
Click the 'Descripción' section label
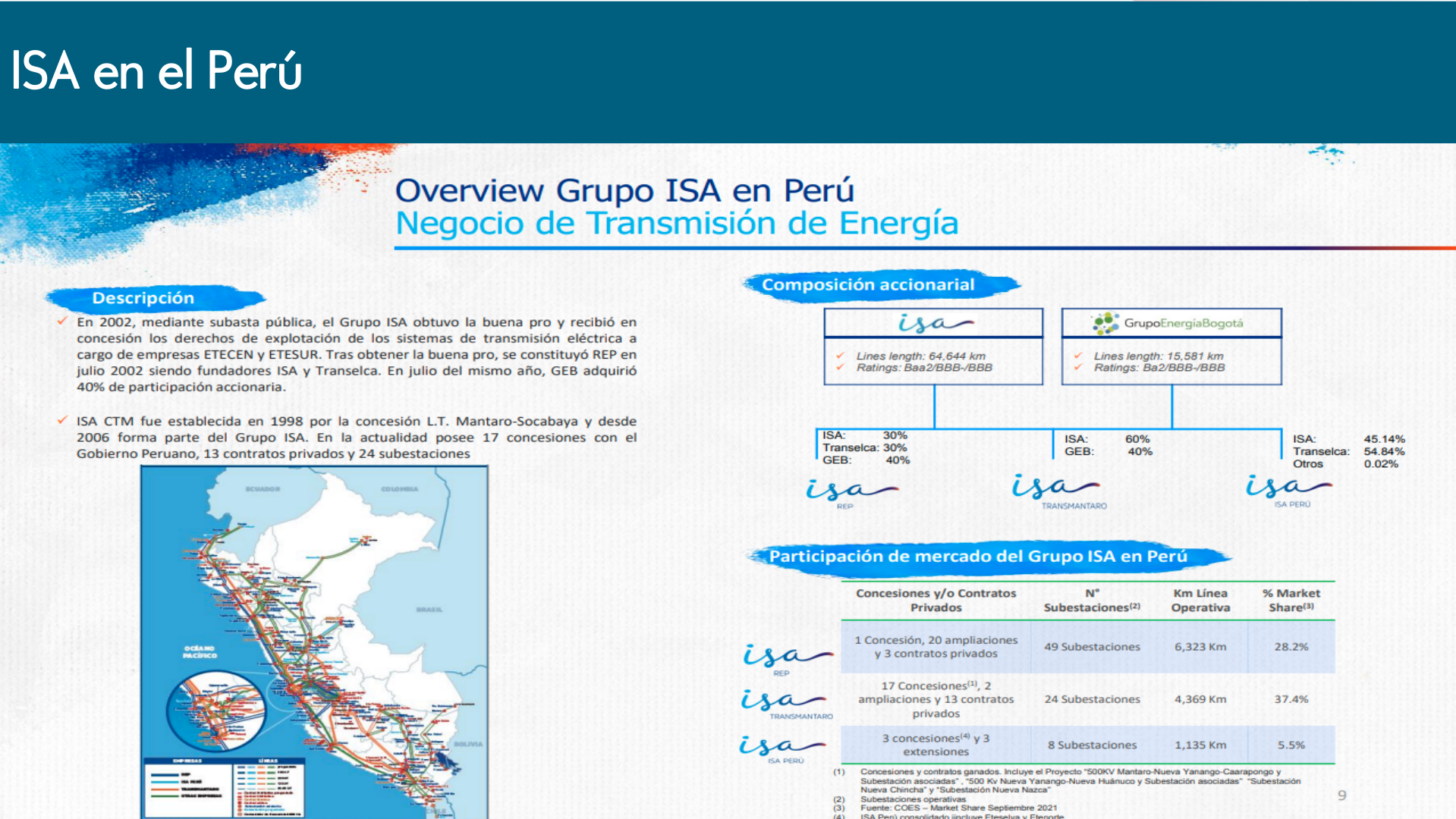pyautogui.click(x=143, y=298)
